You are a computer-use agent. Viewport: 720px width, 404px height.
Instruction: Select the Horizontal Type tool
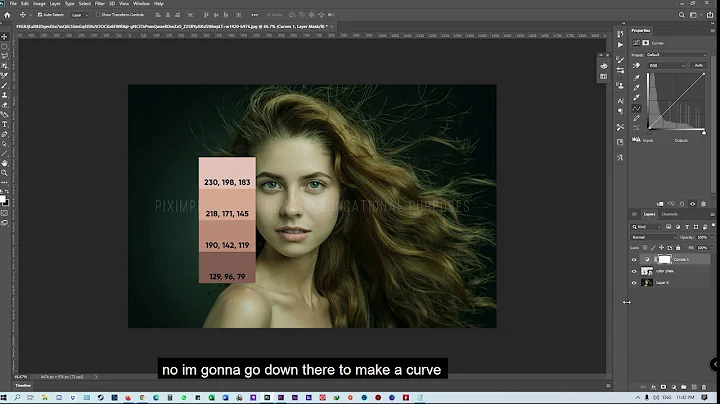coord(5,124)
